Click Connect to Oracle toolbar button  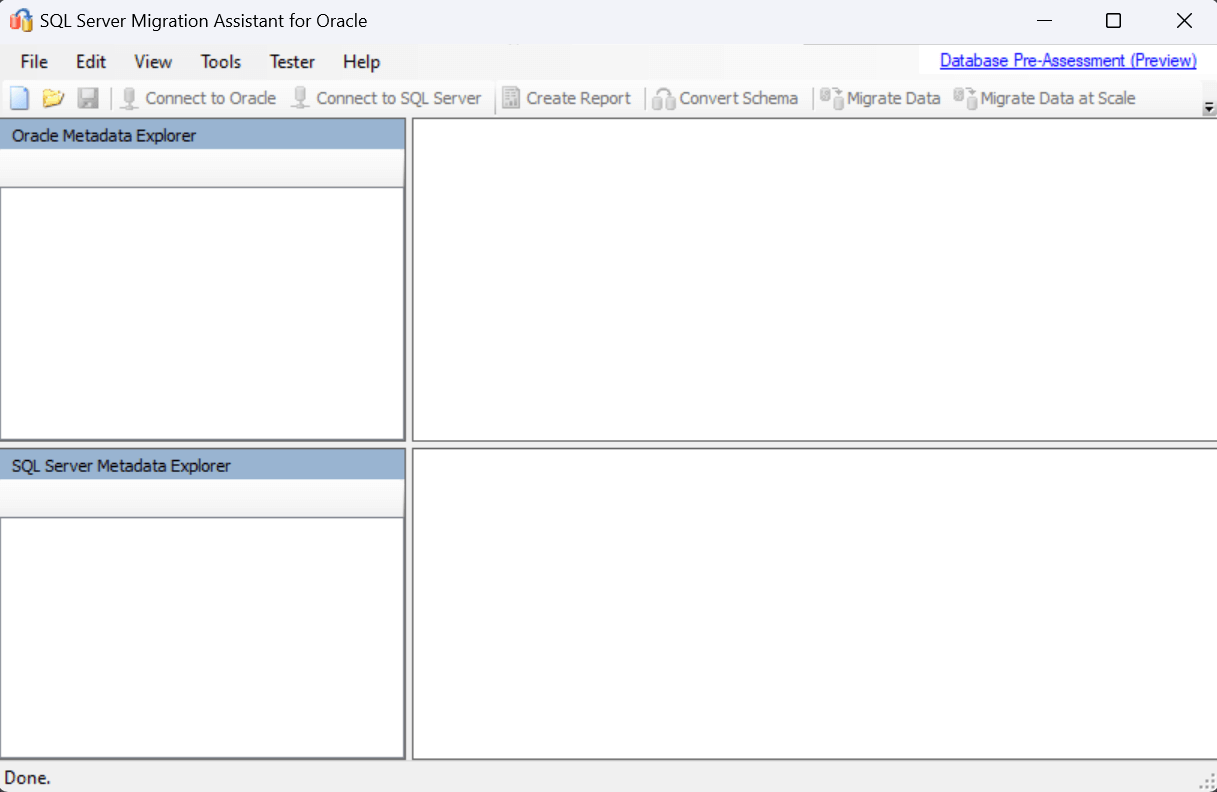tap(197, 98)
